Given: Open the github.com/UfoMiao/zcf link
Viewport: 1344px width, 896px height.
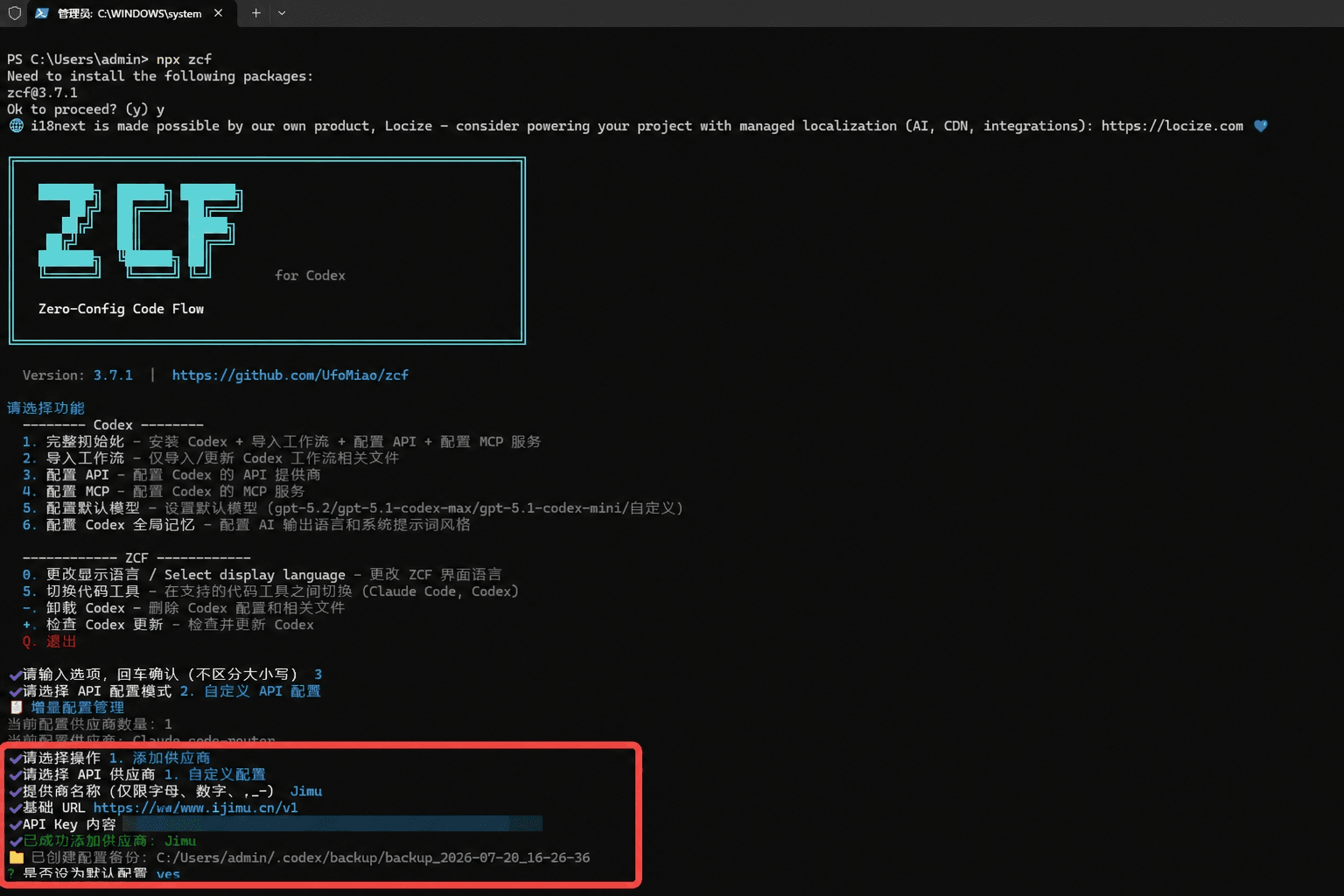Looking at the screenshot, I should [290, 375].
